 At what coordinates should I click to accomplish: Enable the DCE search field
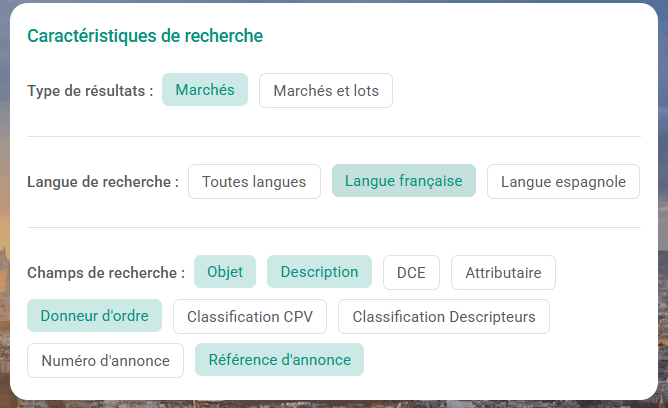tap(411, 273)
